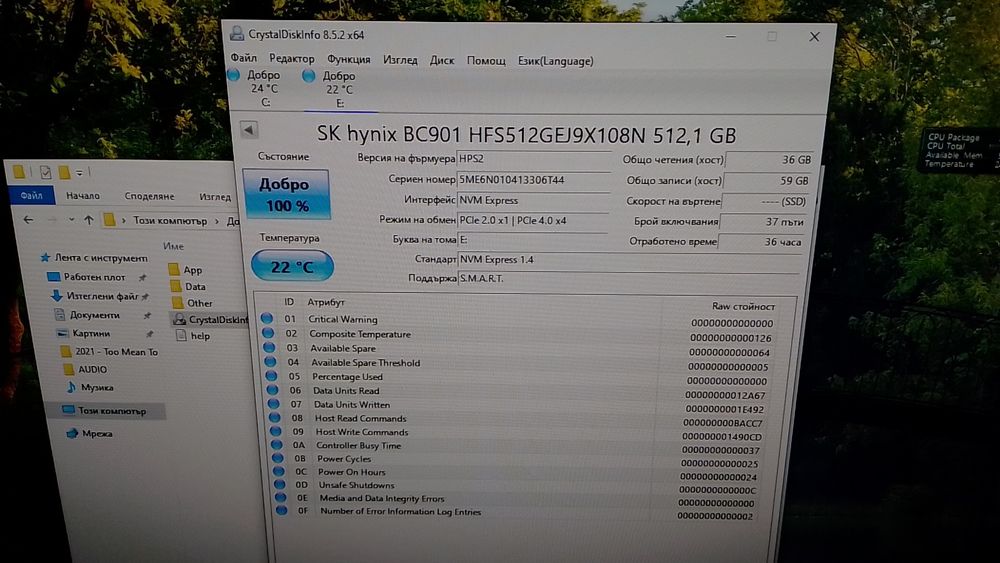Click the Composite Temperature status circle
Screen dimensions: 1000x563
tap(268, 332)
